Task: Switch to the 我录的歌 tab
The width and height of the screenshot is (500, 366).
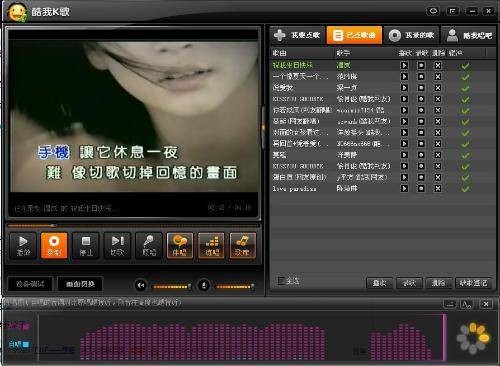Action: pyautogui.click(x=412, y=35)
